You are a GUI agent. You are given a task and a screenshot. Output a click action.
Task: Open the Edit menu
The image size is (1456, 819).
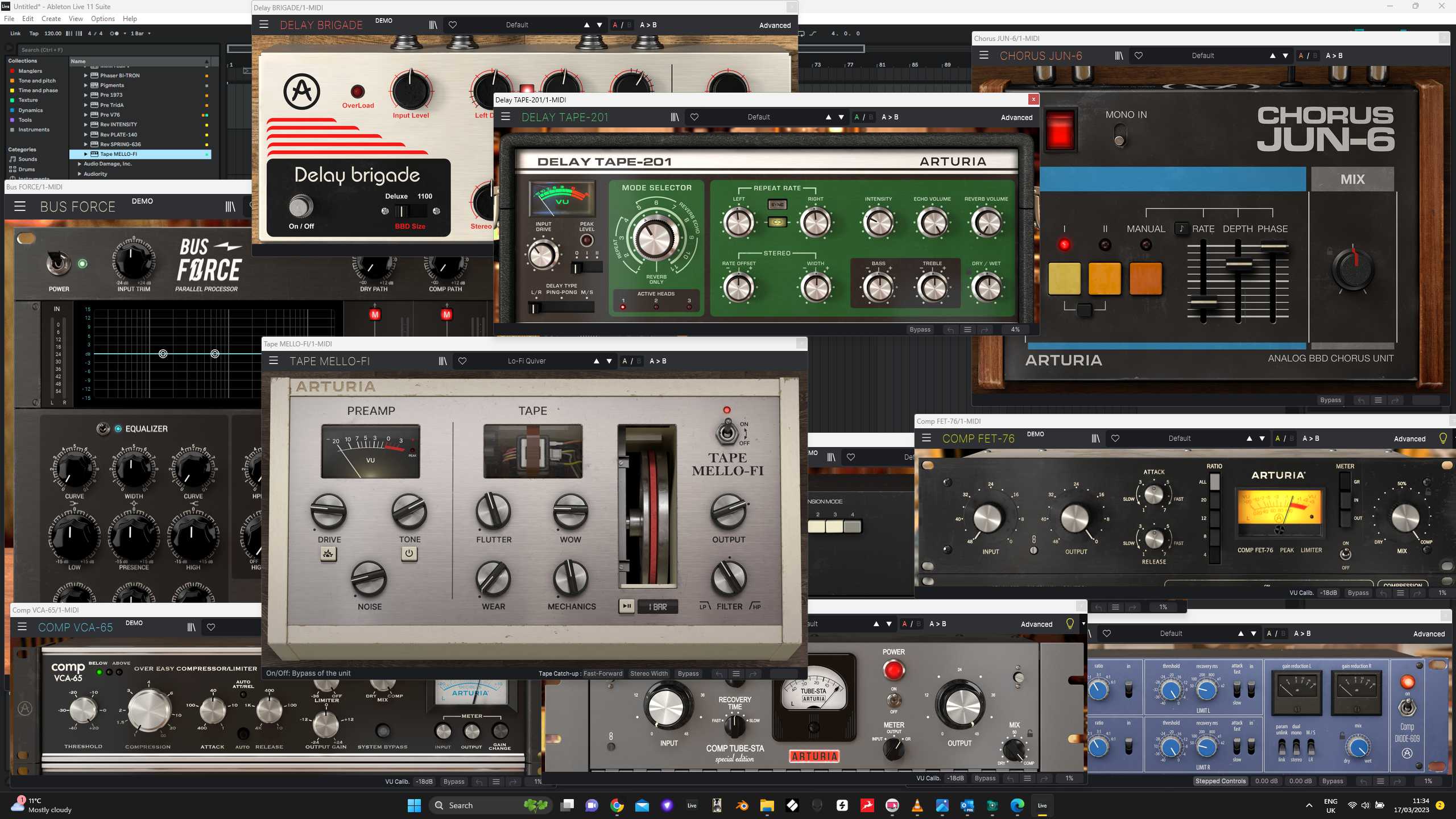click(28, 18)
